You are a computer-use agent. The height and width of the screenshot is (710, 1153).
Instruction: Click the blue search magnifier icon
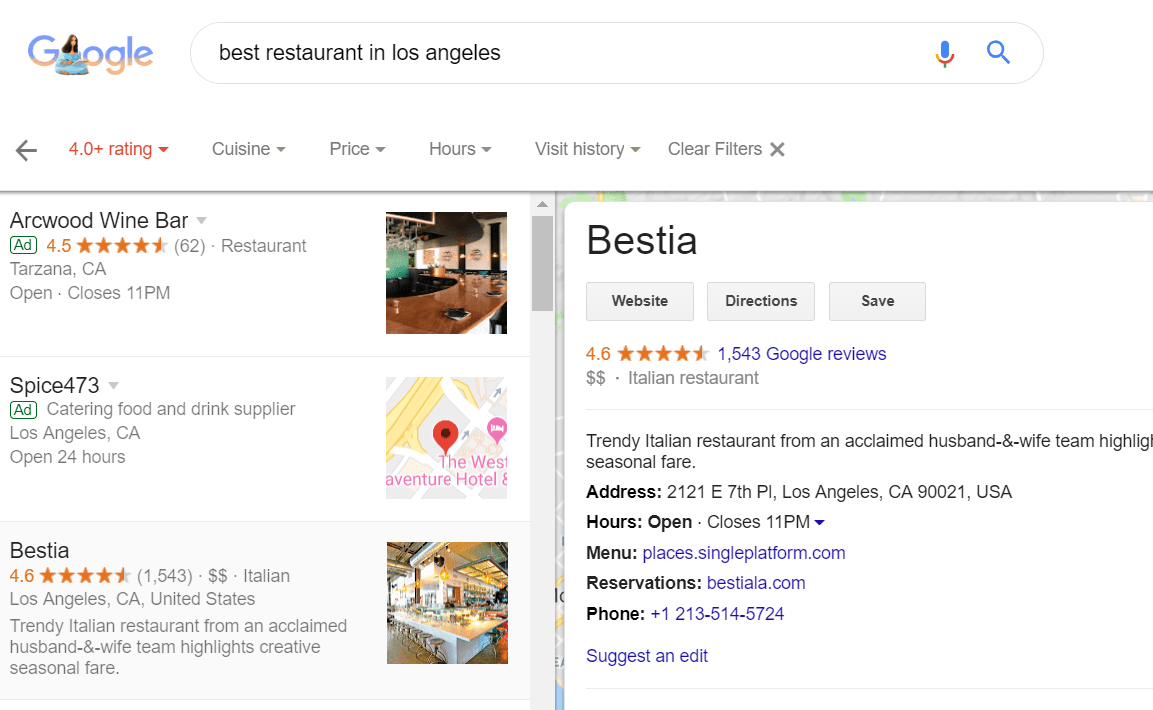pyautogui.click(x=998, y=52)
